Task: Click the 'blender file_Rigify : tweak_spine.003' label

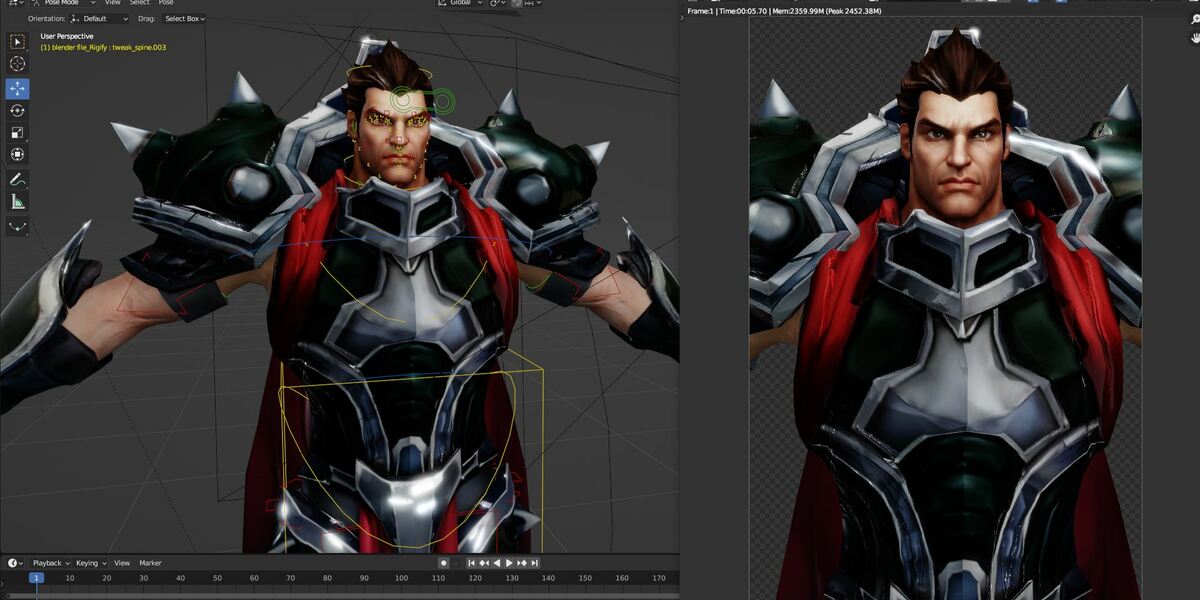Action: tap(103, 47)
